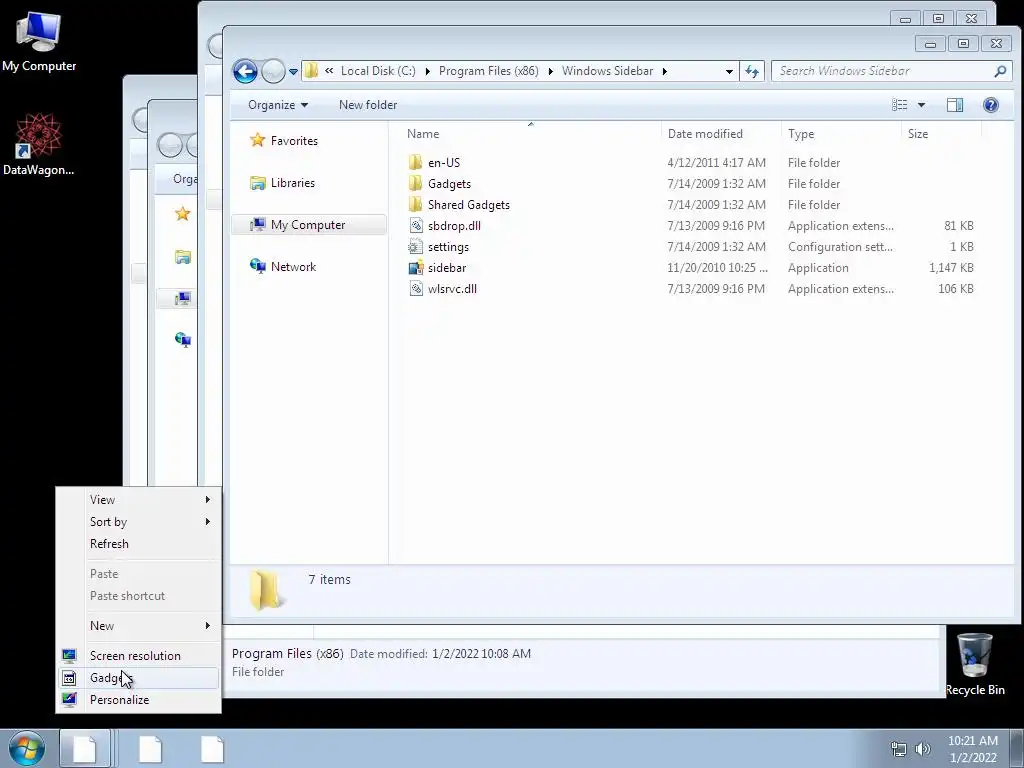Open the My Computer desktop icon
This screenshot has width=1024, height=768.
pos(39,40)
